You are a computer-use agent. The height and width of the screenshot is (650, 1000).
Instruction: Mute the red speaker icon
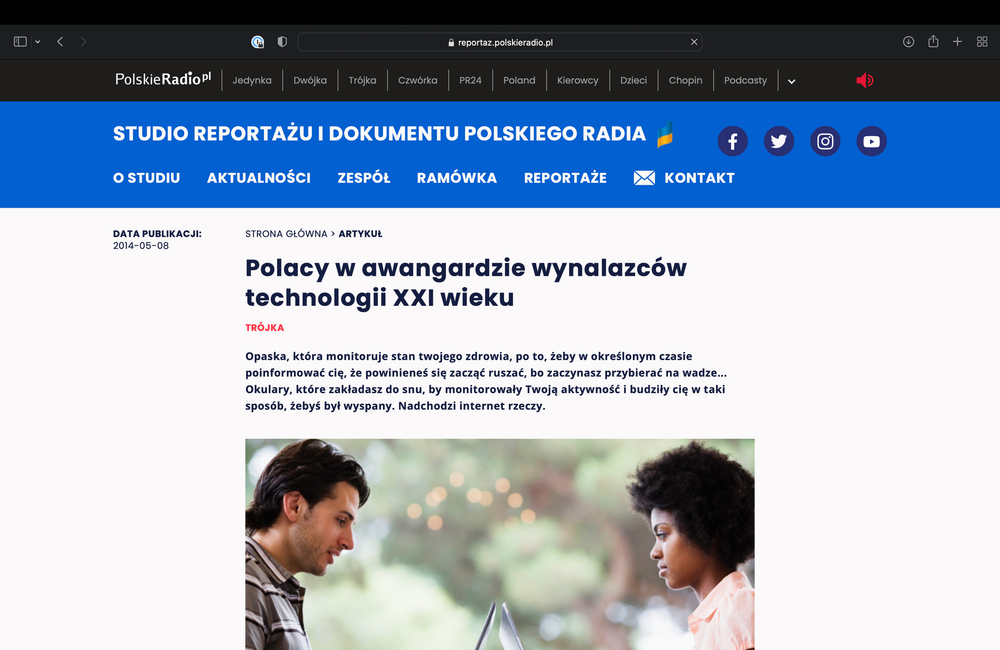pyautogui.click(x=863, y=80)
